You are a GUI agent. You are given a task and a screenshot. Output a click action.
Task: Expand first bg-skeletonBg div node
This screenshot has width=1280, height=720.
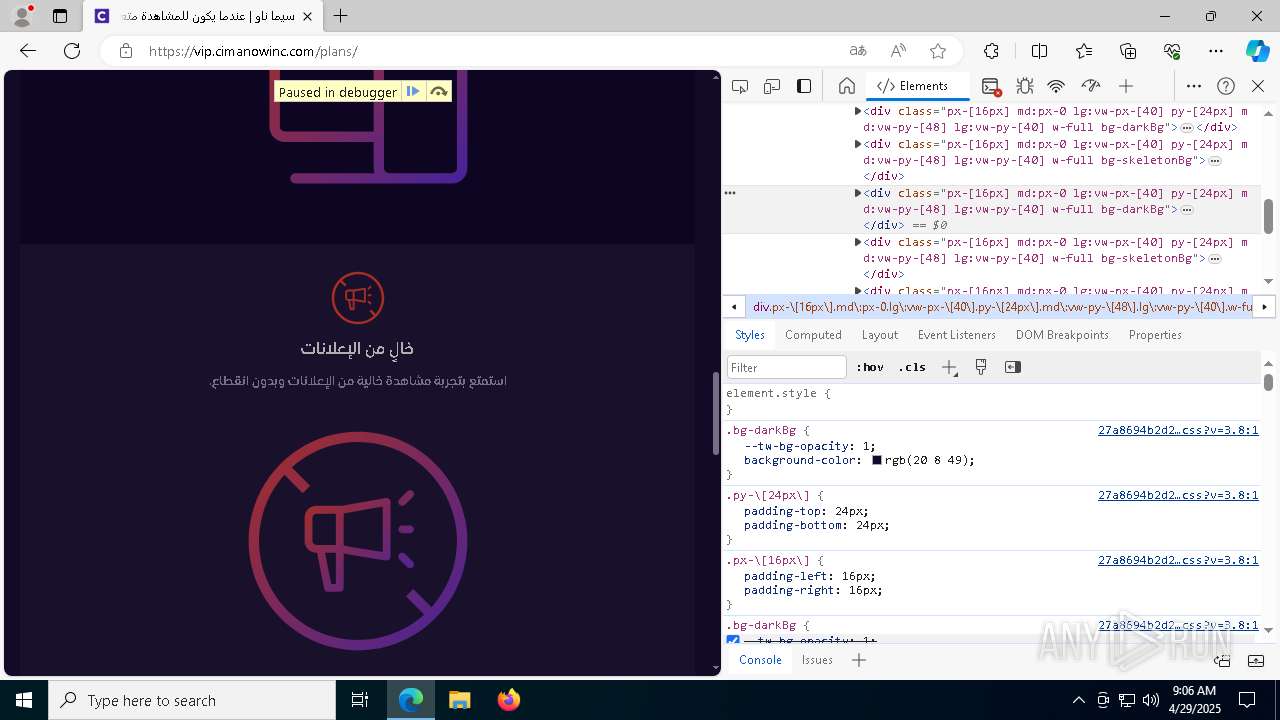click(858, 144)
